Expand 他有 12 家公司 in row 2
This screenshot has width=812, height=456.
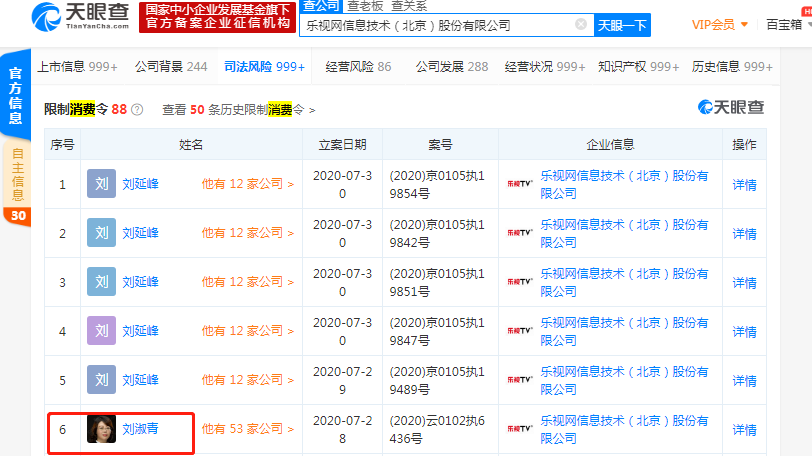click(x=248, y=233)
